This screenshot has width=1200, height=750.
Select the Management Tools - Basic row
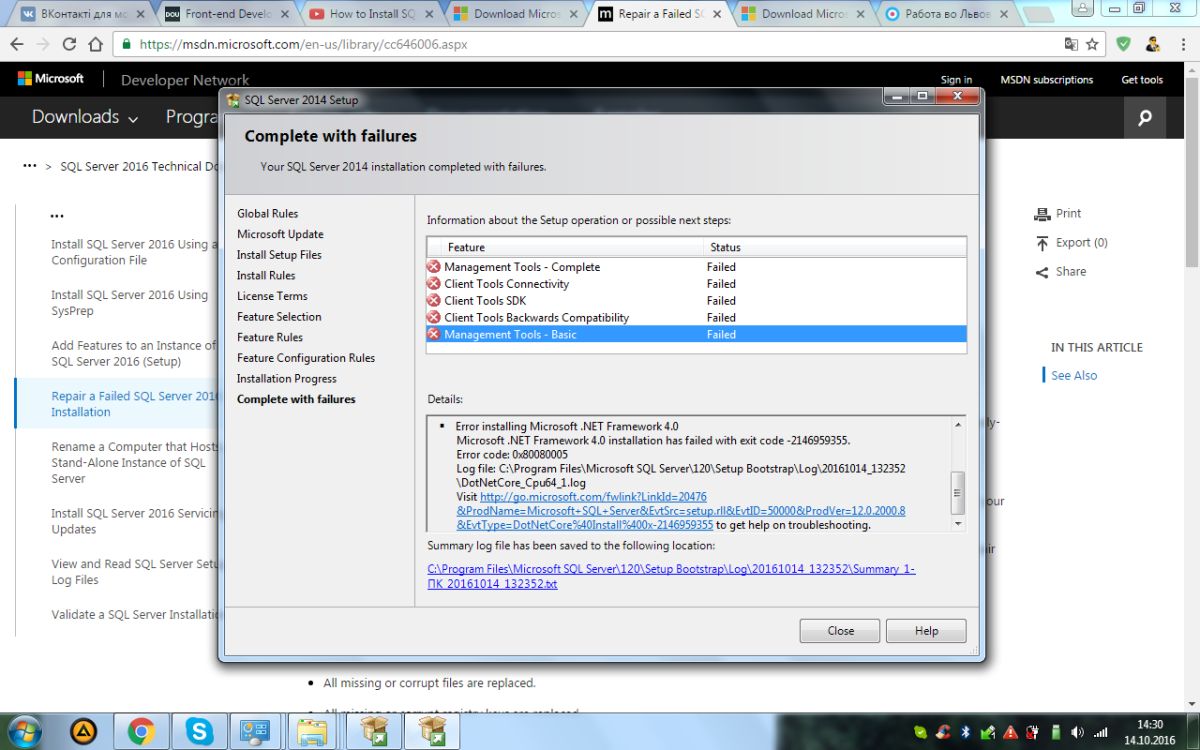click(696, 334)
